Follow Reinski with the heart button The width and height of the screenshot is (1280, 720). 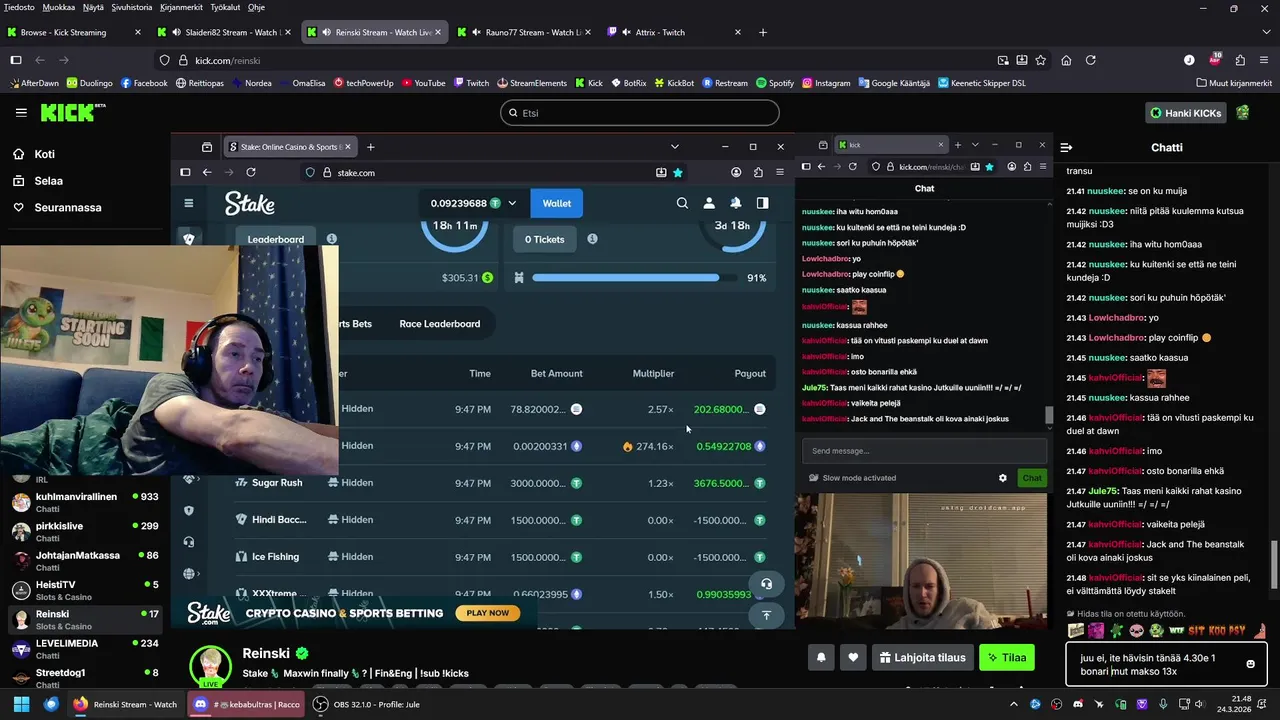[x=853, y=657]
